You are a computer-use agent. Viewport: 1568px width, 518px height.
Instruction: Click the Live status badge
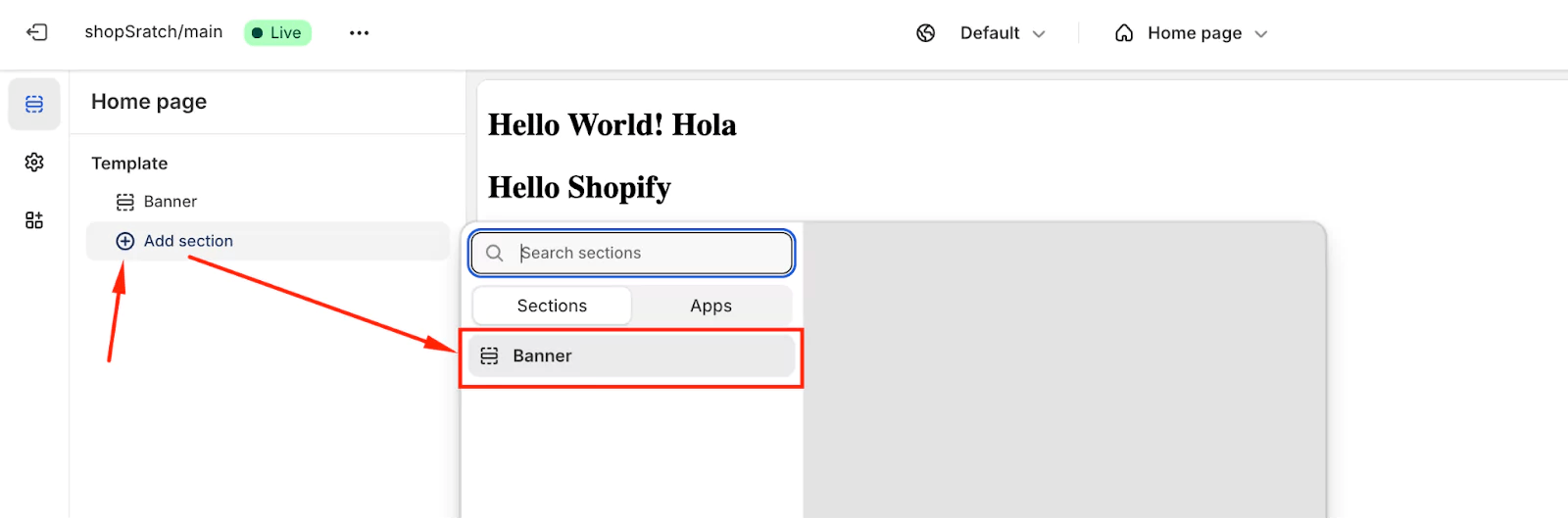pos(277,32)
